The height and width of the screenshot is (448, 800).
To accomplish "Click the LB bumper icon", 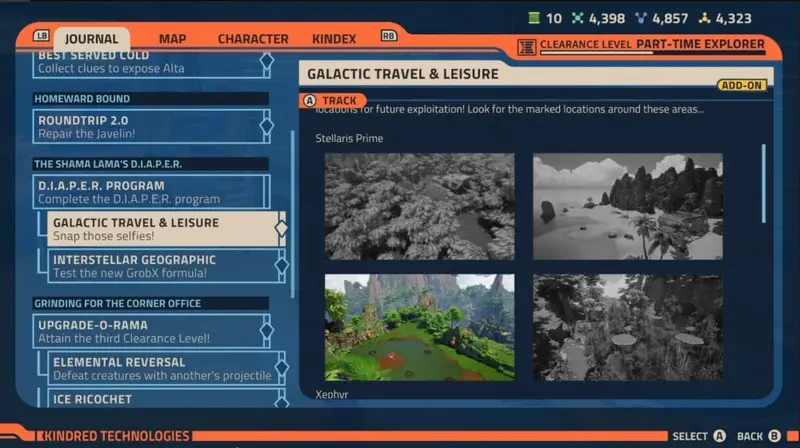I will (41, 36).
